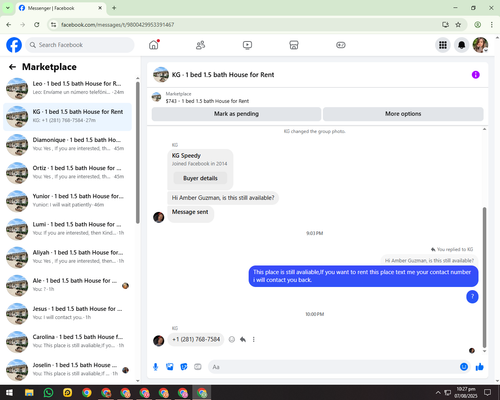The width and height of the screenshot is (500, 400).
Task: Click the Chrome profile icon in toolbar
Action: coord(477,25)
